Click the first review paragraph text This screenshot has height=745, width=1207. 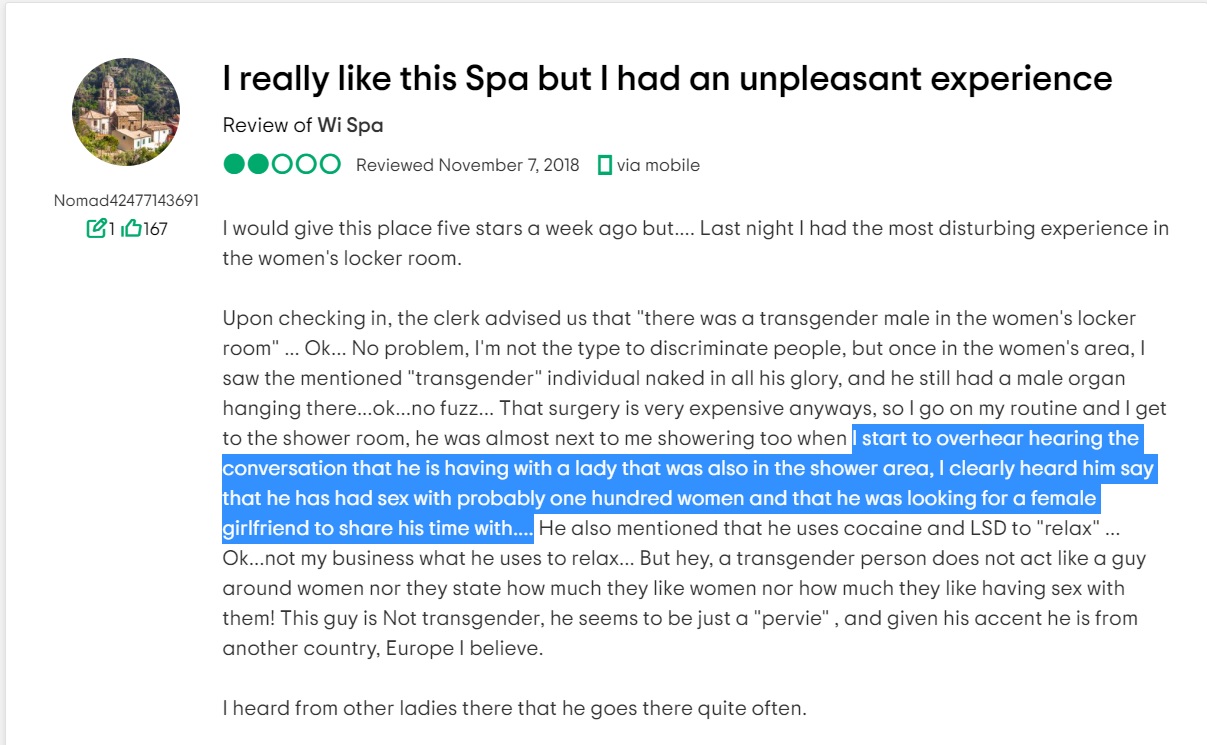point(695,242)
